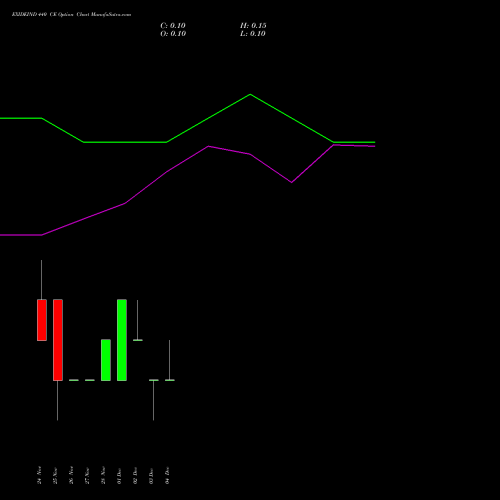Click the 27 Nov flat candle
This screenshot has width=500, height=500.
click(x=90, y=380)
